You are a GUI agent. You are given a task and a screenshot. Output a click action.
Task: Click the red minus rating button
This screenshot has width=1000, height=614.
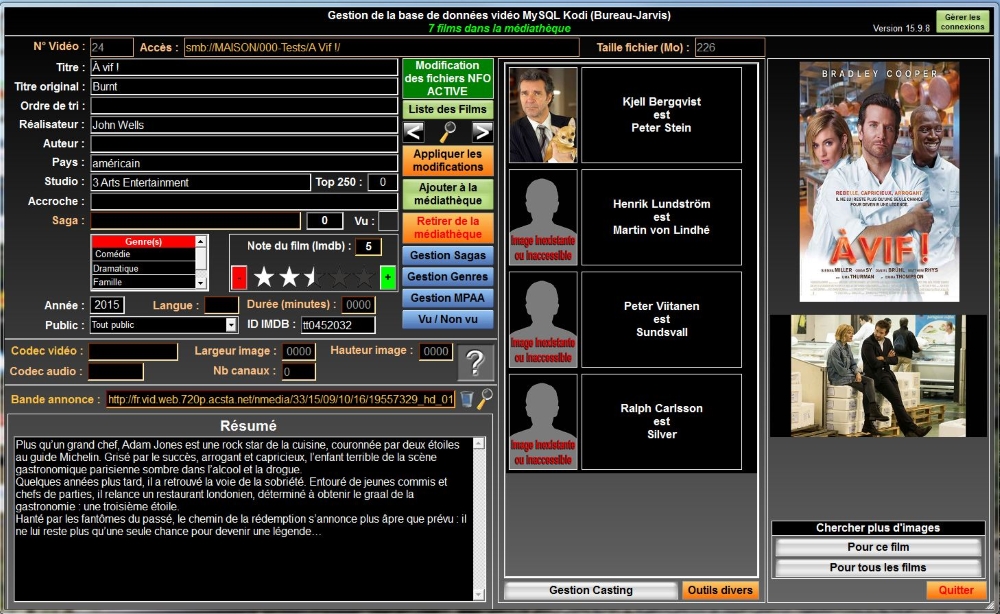(x=239, y=277)
